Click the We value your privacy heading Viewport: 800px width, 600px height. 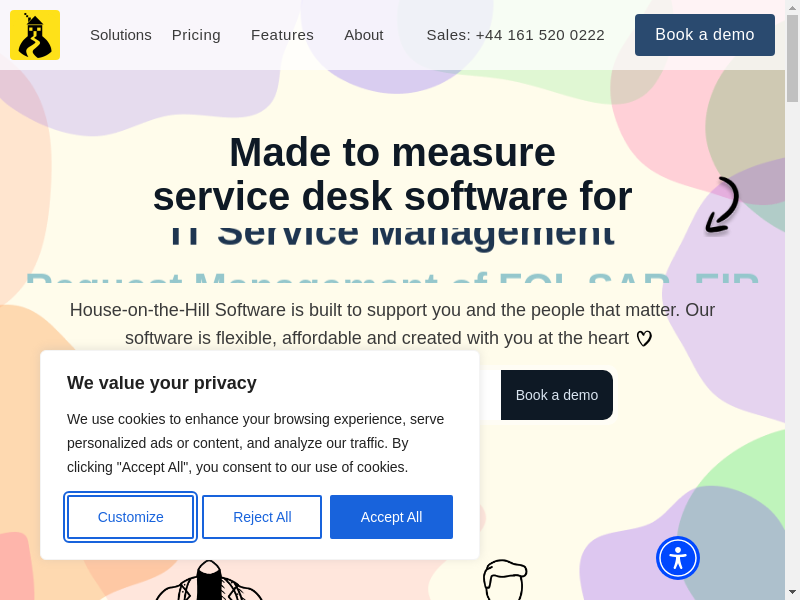click(162, 383)
